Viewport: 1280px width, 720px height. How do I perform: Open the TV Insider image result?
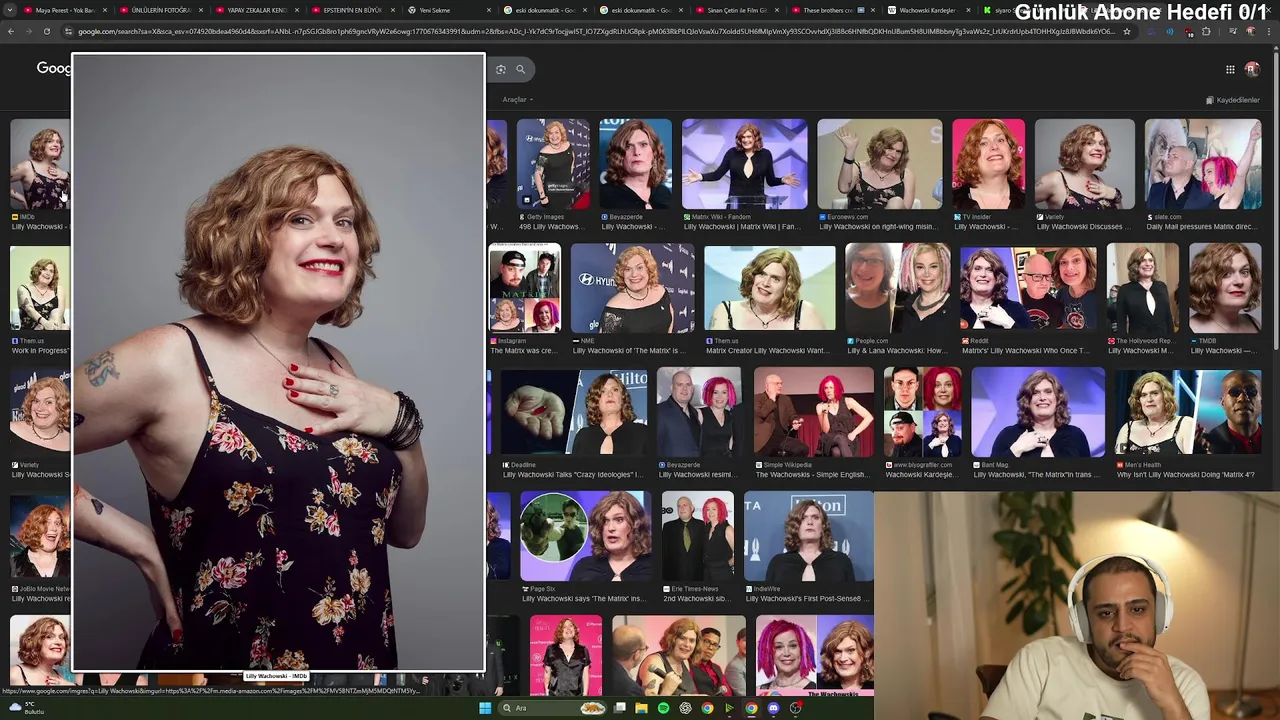988,164
